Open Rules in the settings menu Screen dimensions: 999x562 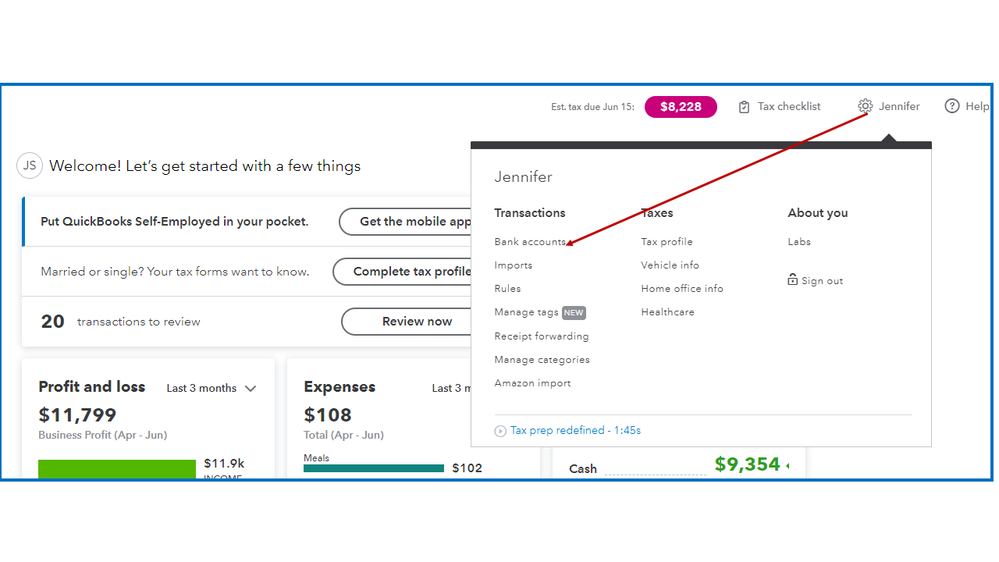tap(507, 289)
